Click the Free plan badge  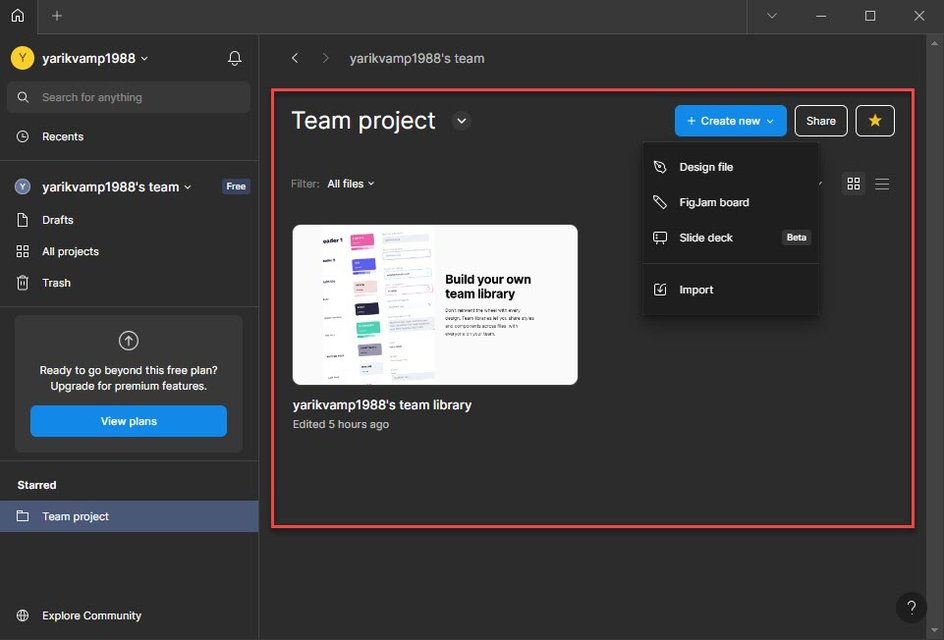click(x=235, y=187)
